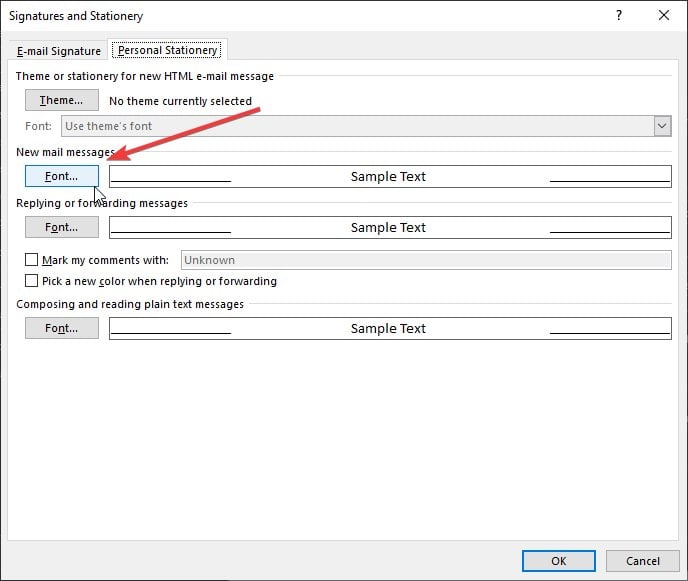Screen dimensions: 688x581
Task: Open Font settings for new mail messages
Action: click(x=61, y=176)
